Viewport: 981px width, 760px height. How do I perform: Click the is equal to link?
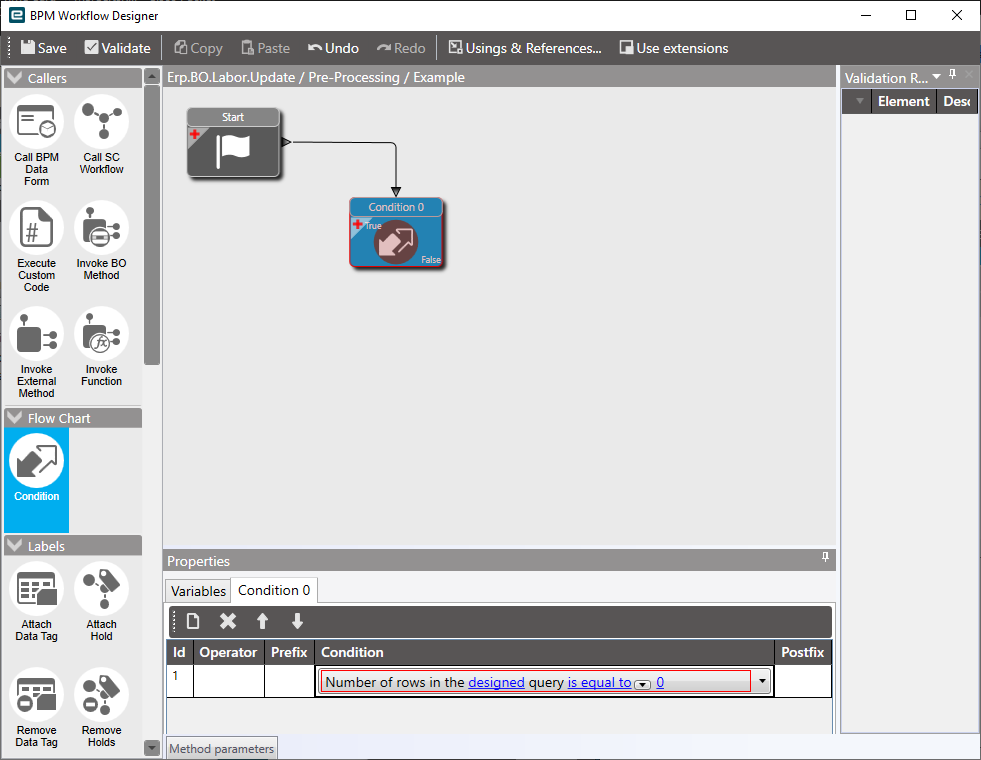click(x=599, y=682)
